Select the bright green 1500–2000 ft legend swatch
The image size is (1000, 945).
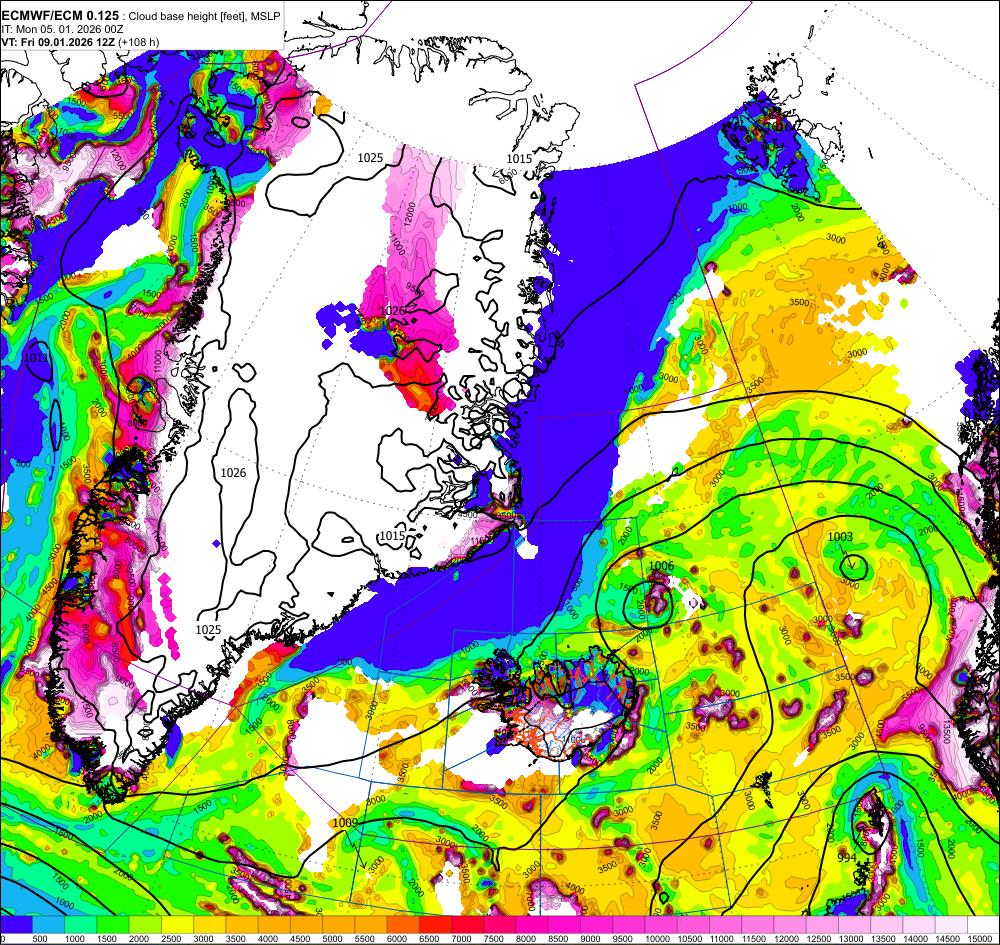[x=114, y=925]
